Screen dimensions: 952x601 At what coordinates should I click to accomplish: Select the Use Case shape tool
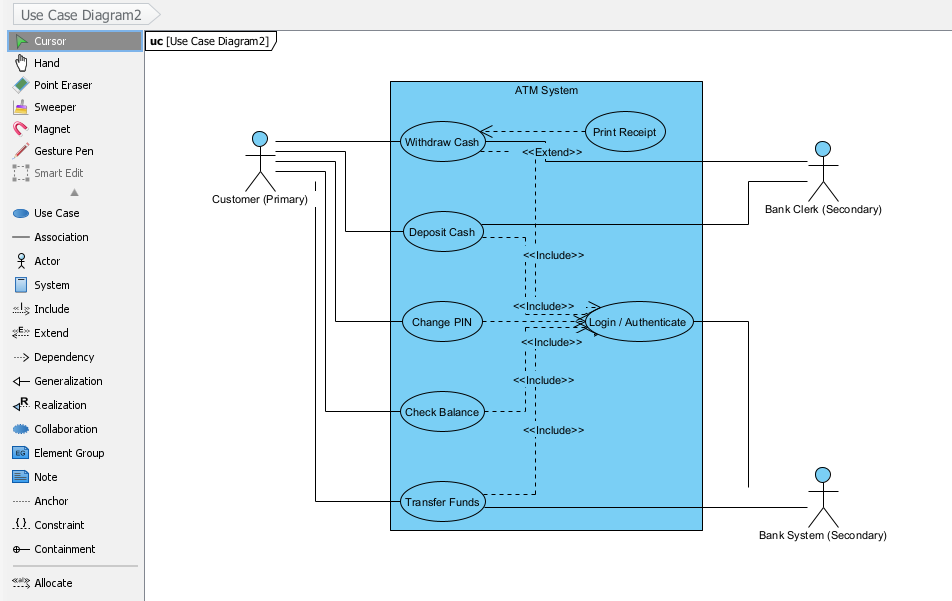[x=75, y=213]
